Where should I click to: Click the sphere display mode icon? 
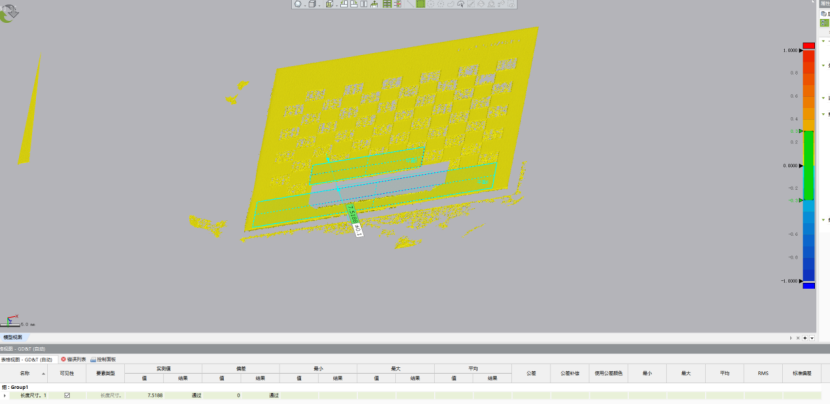click(x=298, y=4)
